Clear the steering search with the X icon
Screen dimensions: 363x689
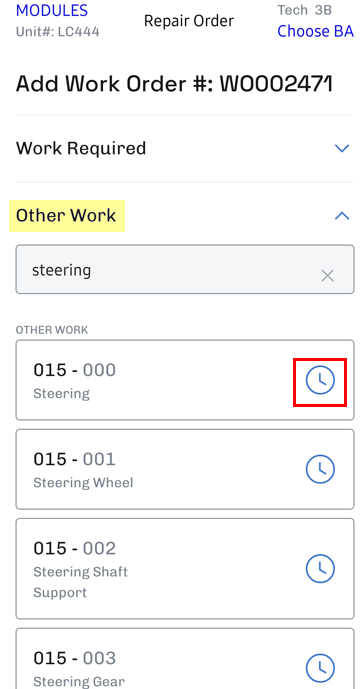[327, 276]
